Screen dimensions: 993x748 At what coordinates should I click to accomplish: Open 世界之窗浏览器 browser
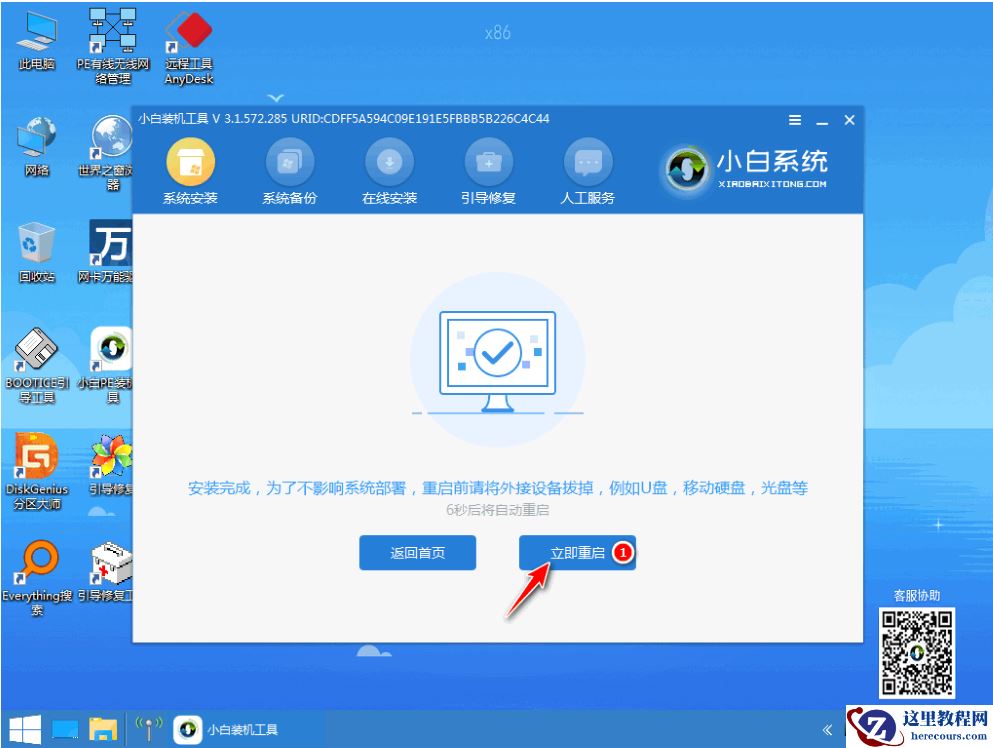(x=110, y=140)
